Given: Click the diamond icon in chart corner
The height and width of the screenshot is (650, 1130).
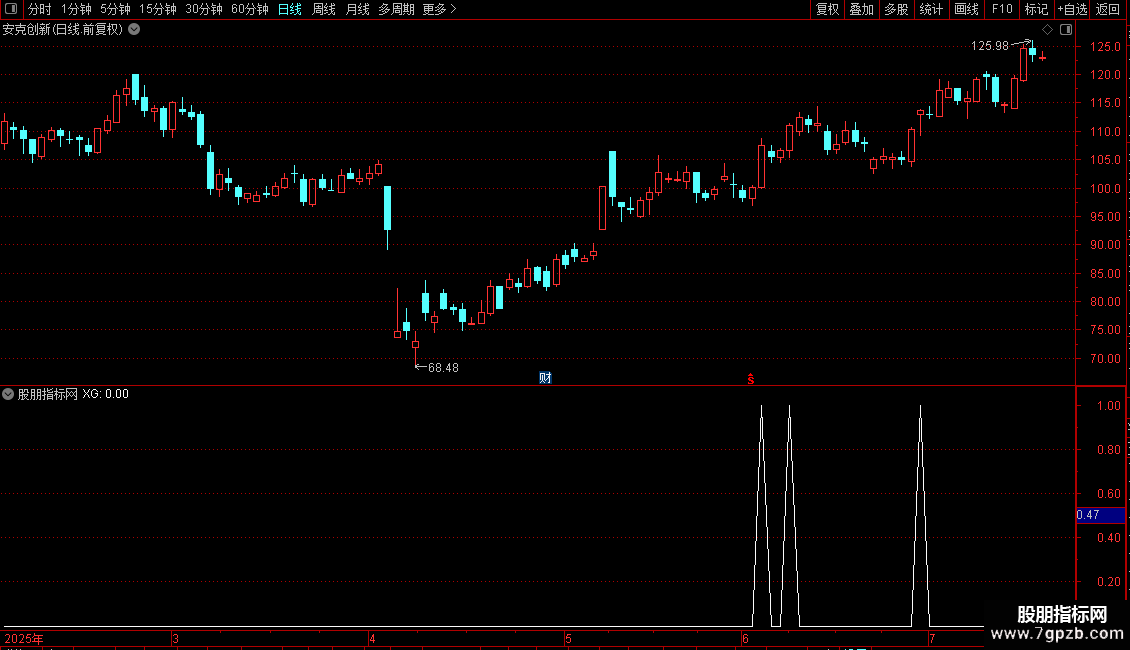Looking at the screenshot, I should coord(1048,30).
